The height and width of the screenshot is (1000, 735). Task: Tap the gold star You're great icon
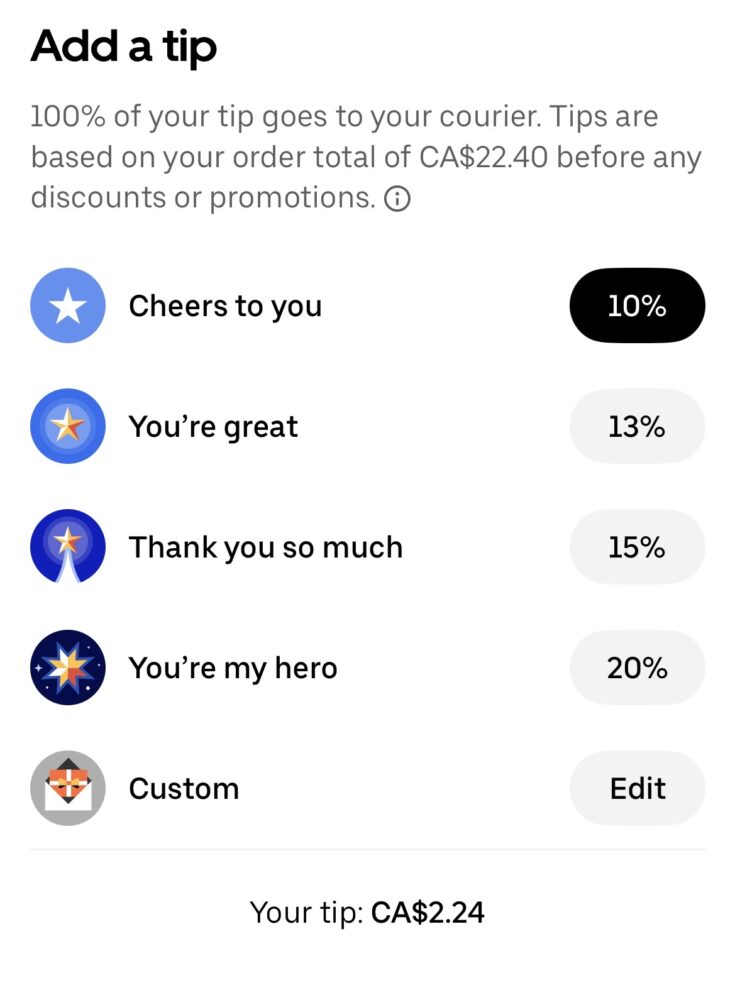(68, 427)
